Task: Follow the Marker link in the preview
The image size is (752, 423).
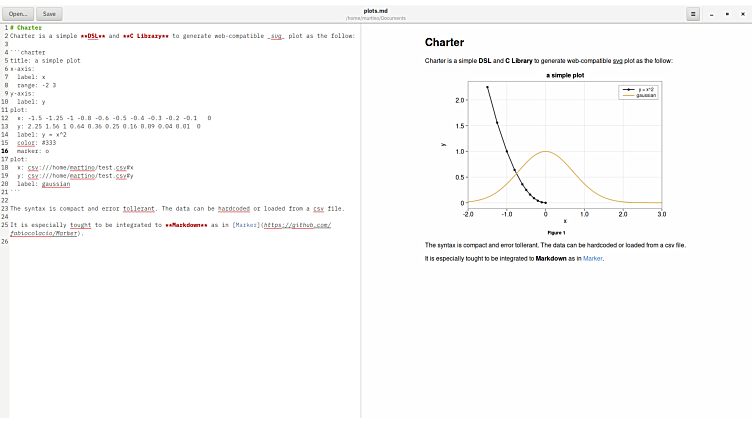Action: (593, 258)
